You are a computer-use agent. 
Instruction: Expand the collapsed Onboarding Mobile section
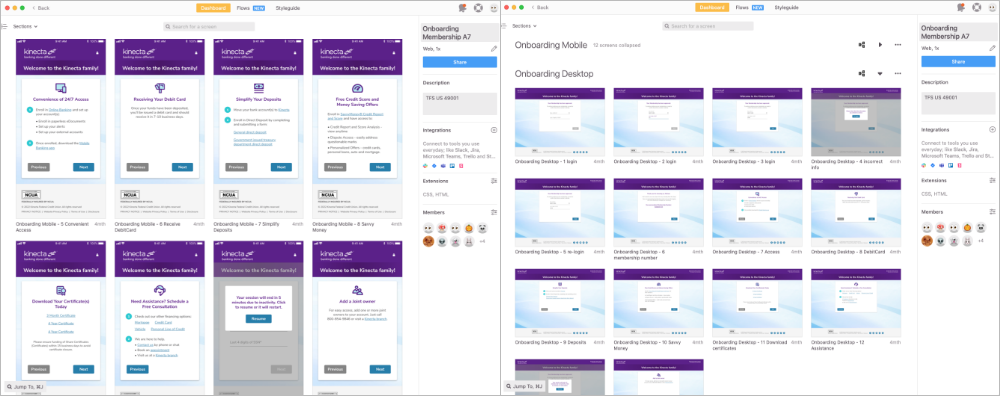(880, 45)
